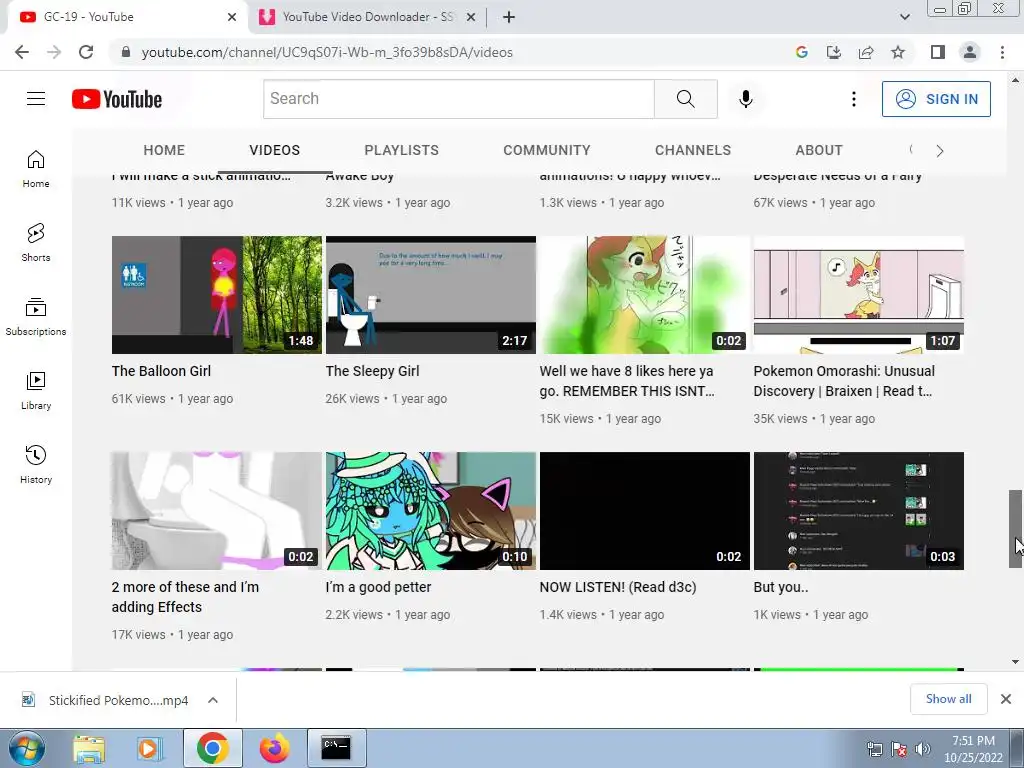Open the media player taskbar icon

point(149,748)
